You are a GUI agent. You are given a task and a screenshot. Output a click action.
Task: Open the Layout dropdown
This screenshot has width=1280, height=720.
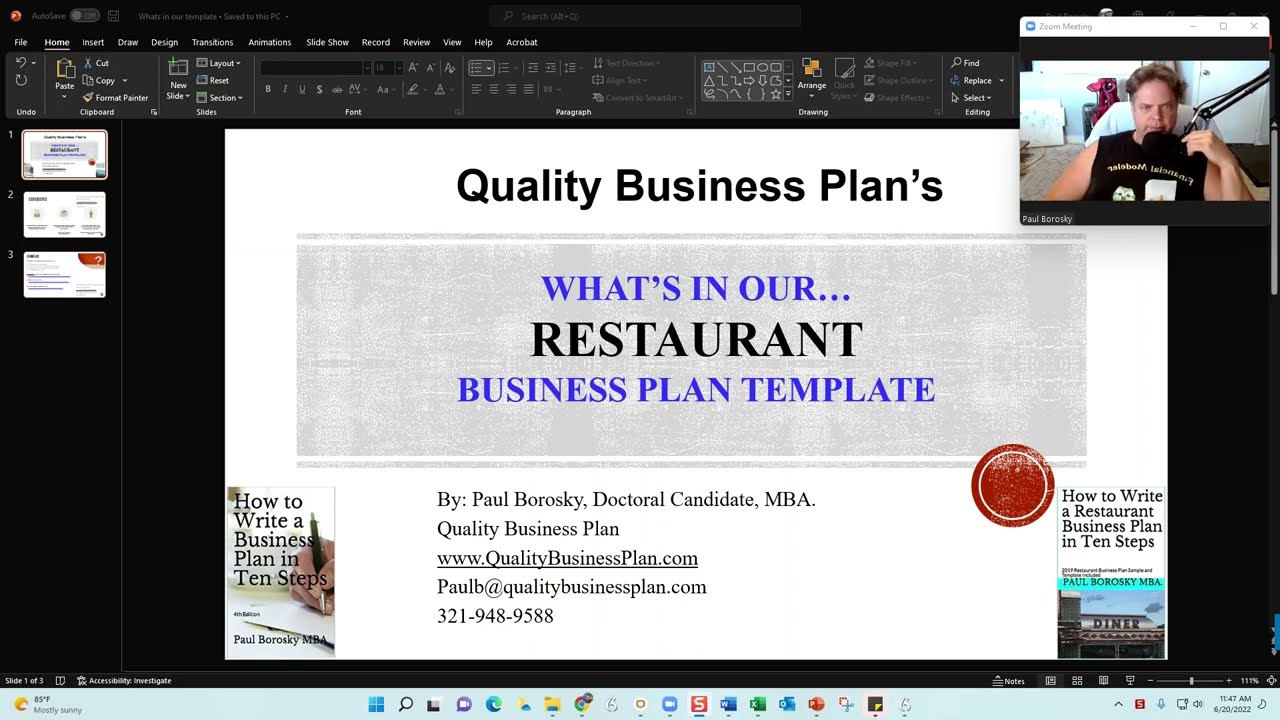[219, 63]
